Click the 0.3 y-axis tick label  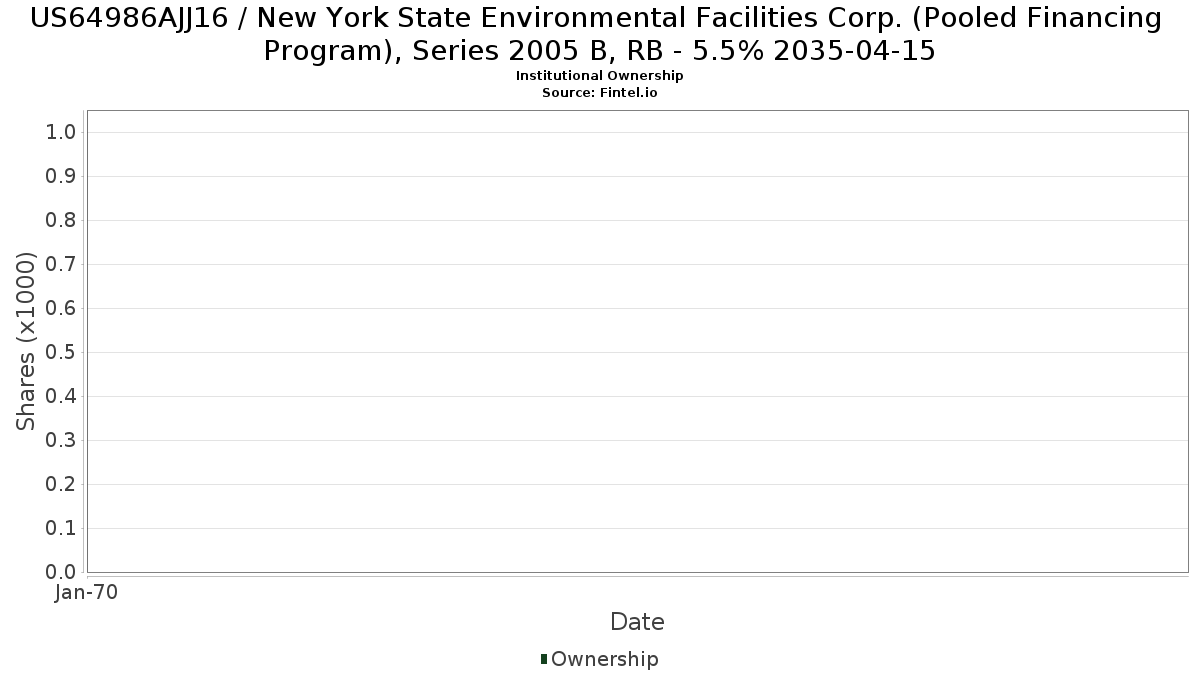(x=62, y=441)
